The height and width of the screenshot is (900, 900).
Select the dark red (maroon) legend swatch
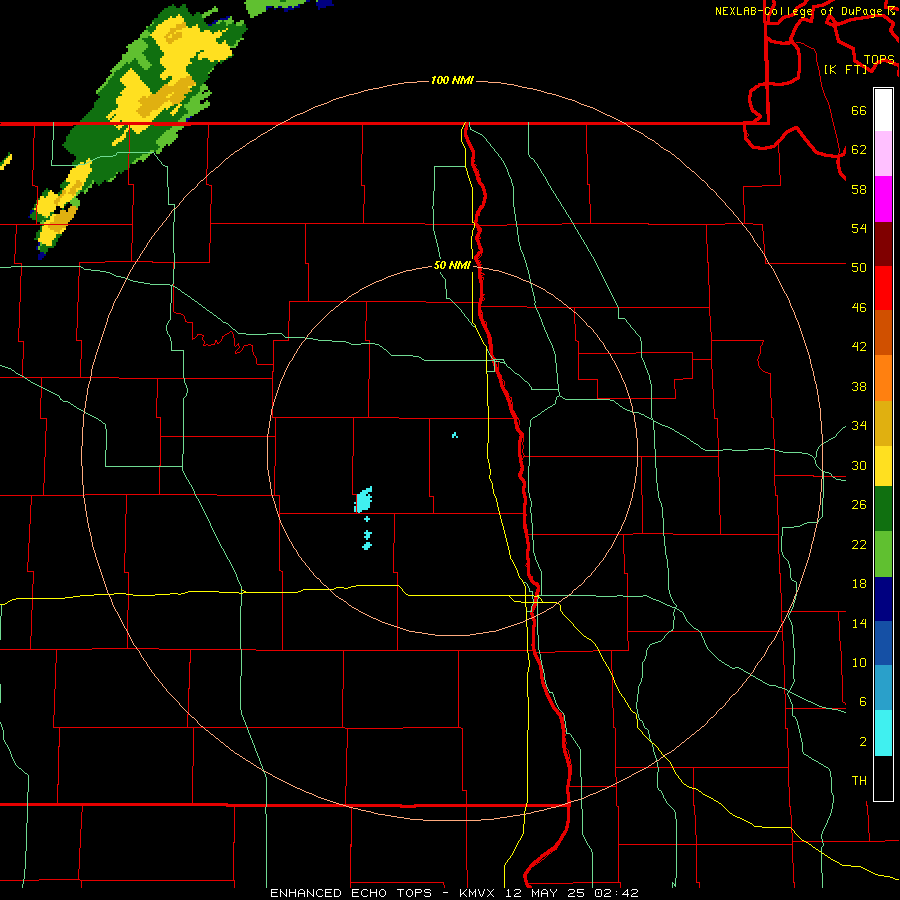click(x=883, y=243)
